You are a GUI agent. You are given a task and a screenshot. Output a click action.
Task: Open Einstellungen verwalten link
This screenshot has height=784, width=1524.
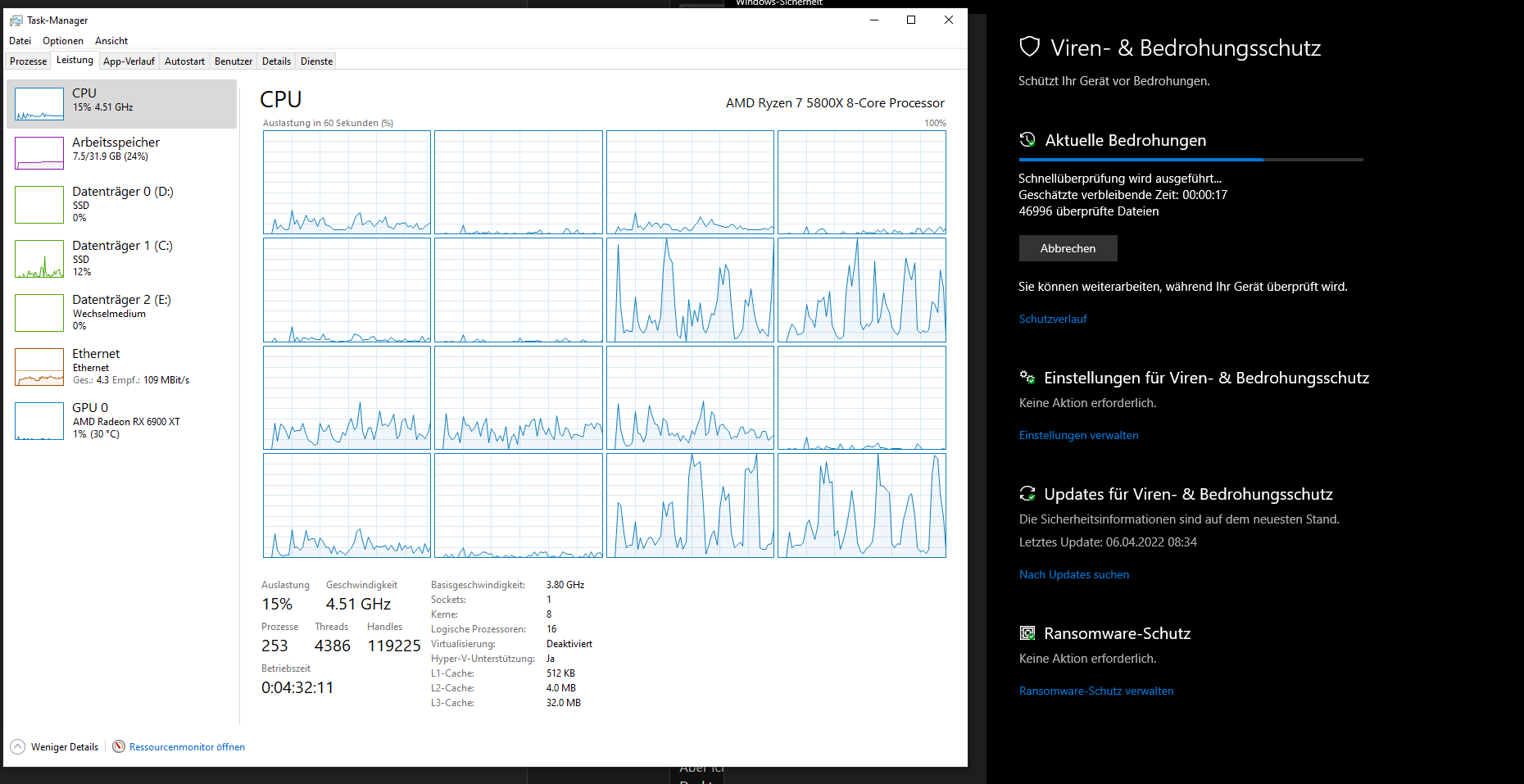tap(1079, 435)
